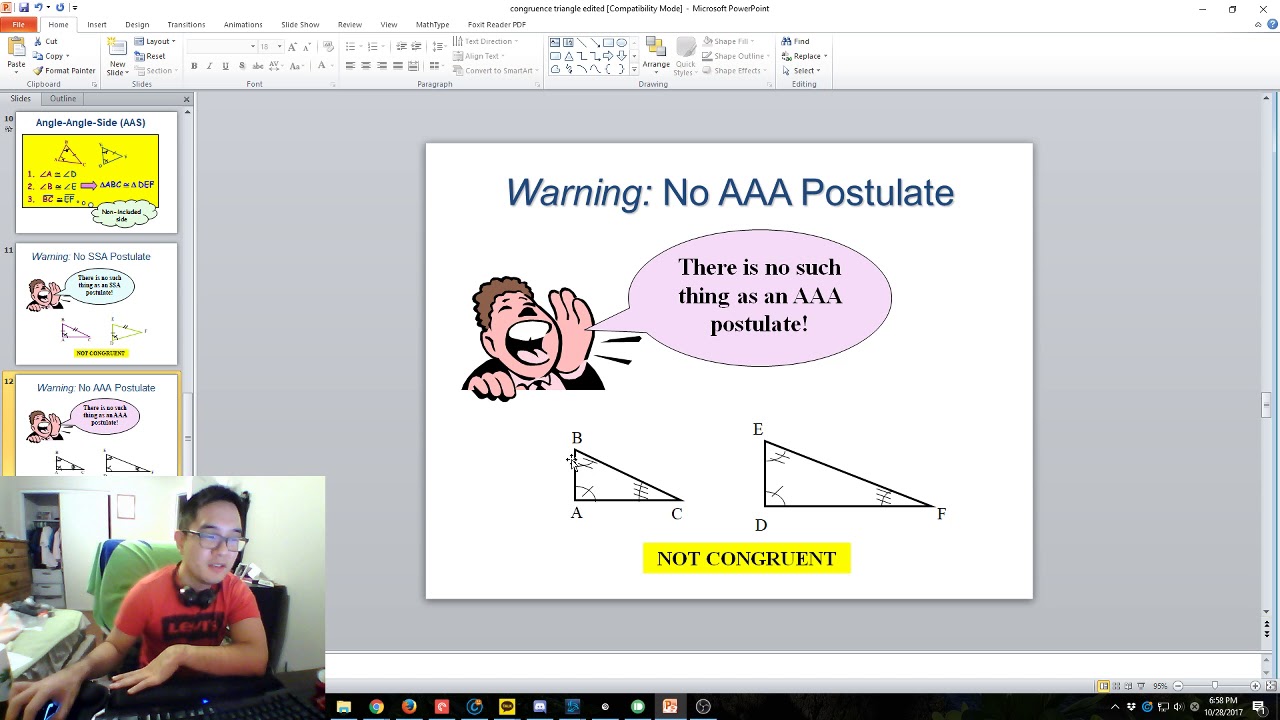This screenshot has width=1280, height=720.
Task: Open the Arrange options
Action: coord(656,56)
